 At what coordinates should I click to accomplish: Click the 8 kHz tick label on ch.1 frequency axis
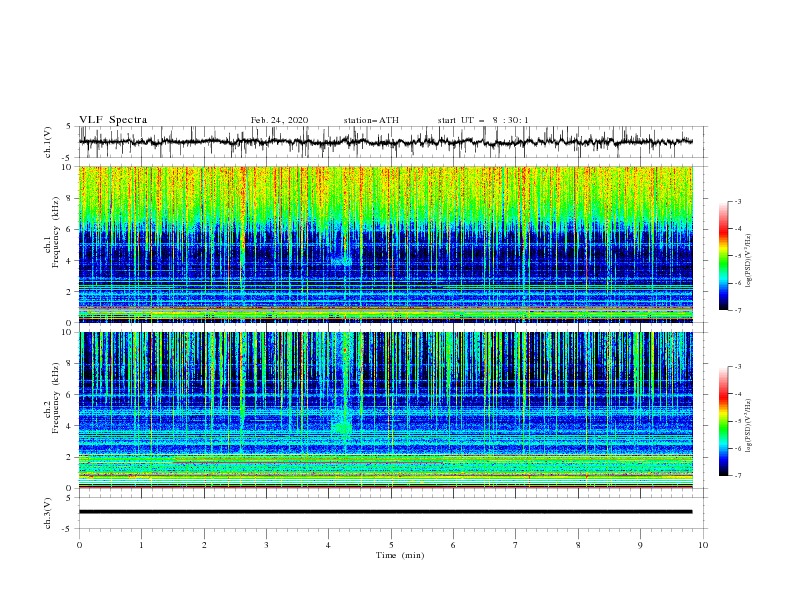click(x=69, y=198)
